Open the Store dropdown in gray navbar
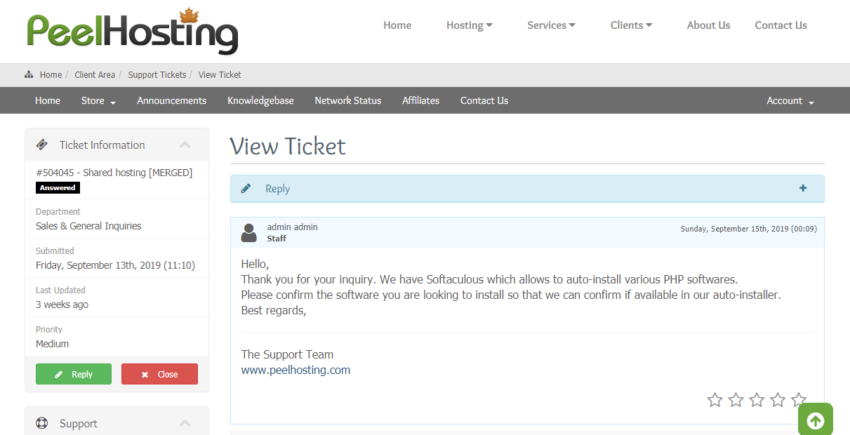This screenshot has height=435, width=850. (98, 100)
